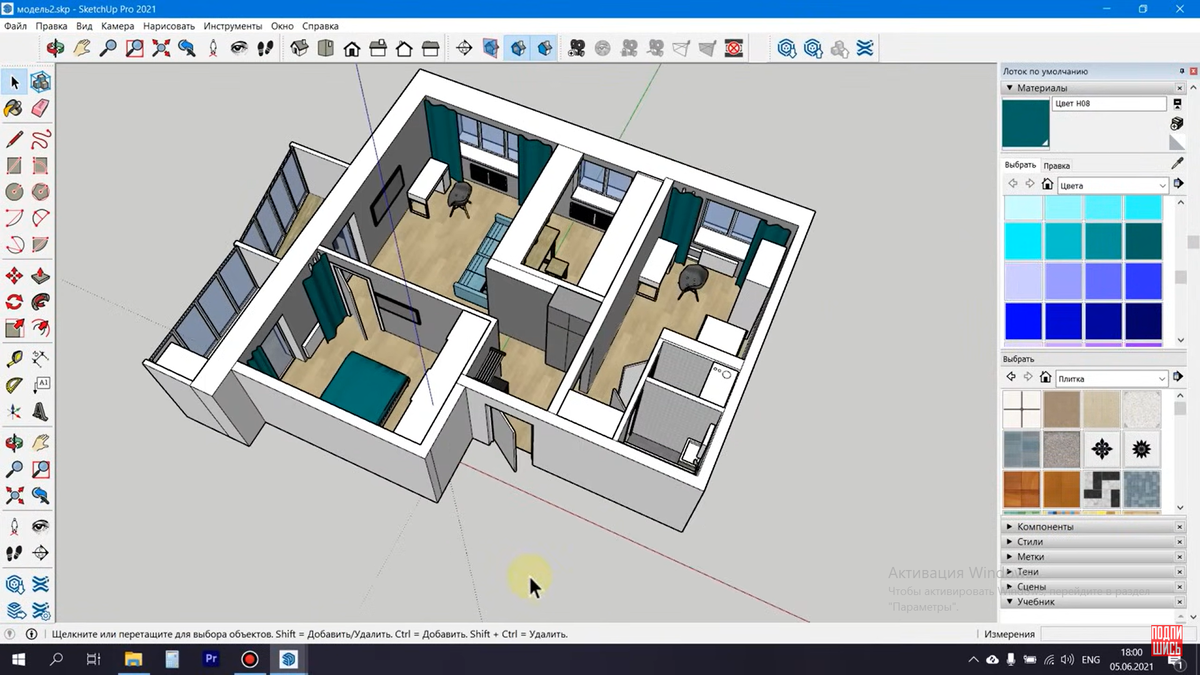This screenshot has width=1200, height=675.
Task: Toggle Display Section Fill button
Action: click(x=543, y=47)
